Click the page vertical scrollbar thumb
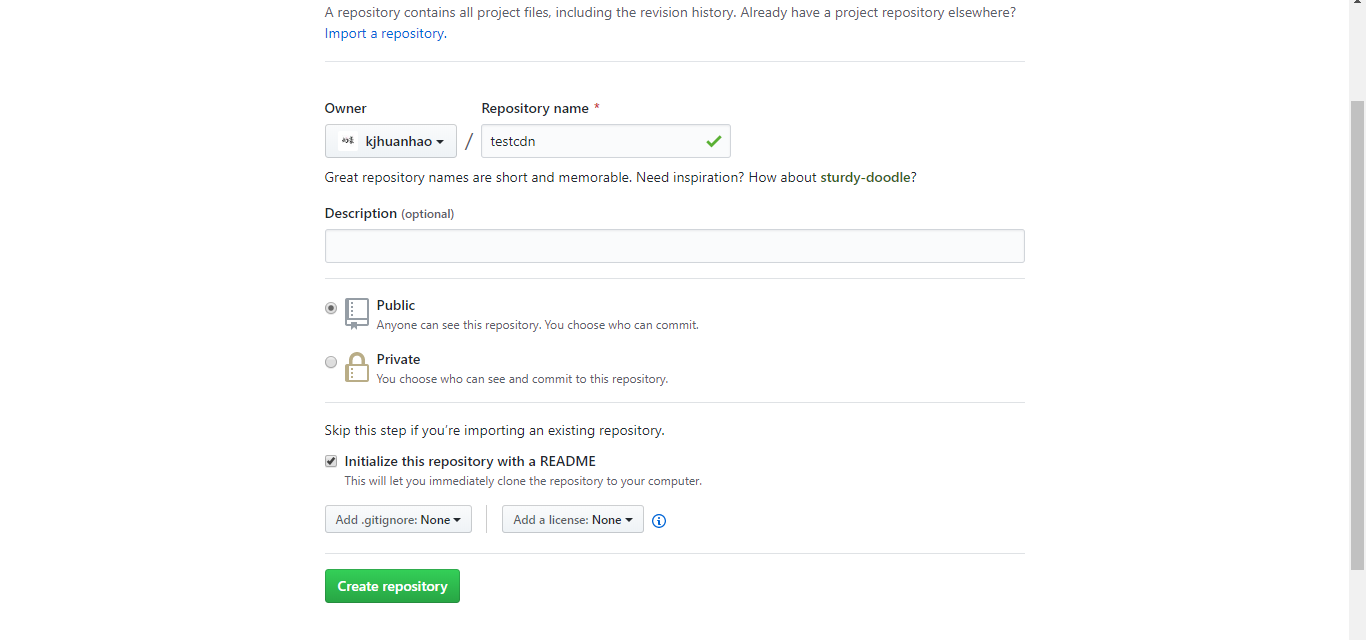1366x640 pixels. pyautogui.click(x=1357, y=330)
